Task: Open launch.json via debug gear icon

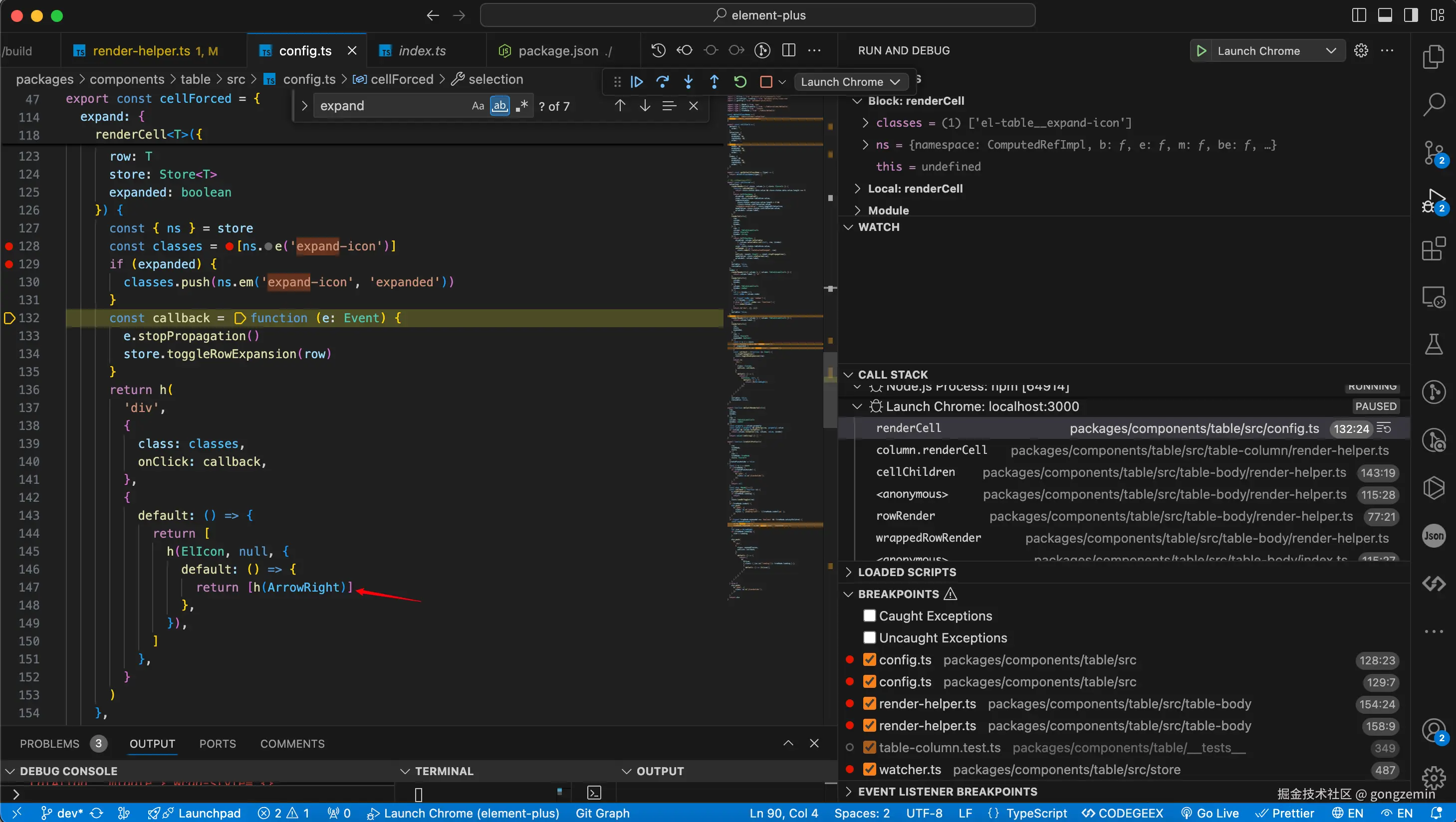Action: click(1361, 51)
